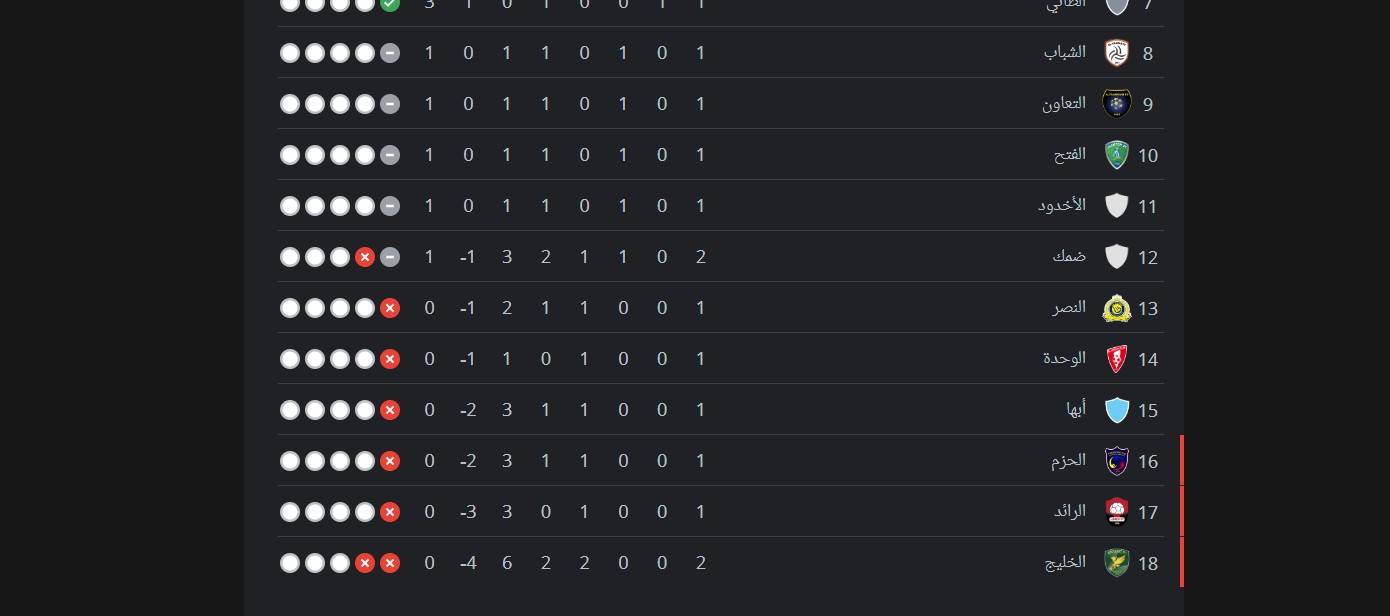This screenshot has width=1390, height=616.
Task: Click the Al-Fateh green club crest
Action: (x=1116, y=155)
